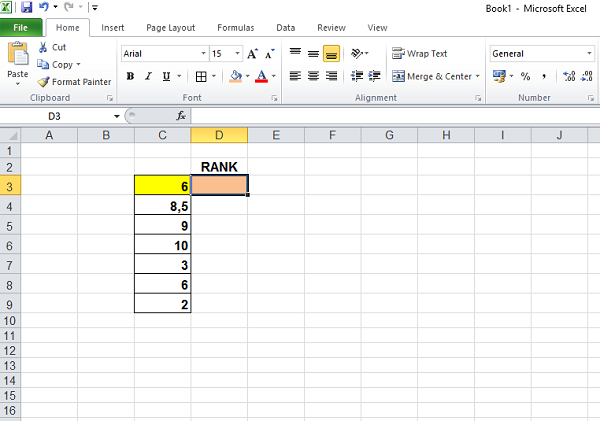Viewport: 600px width, 421px height.
Task: Click the Increase Font Size icon
Action: (252, 54)
